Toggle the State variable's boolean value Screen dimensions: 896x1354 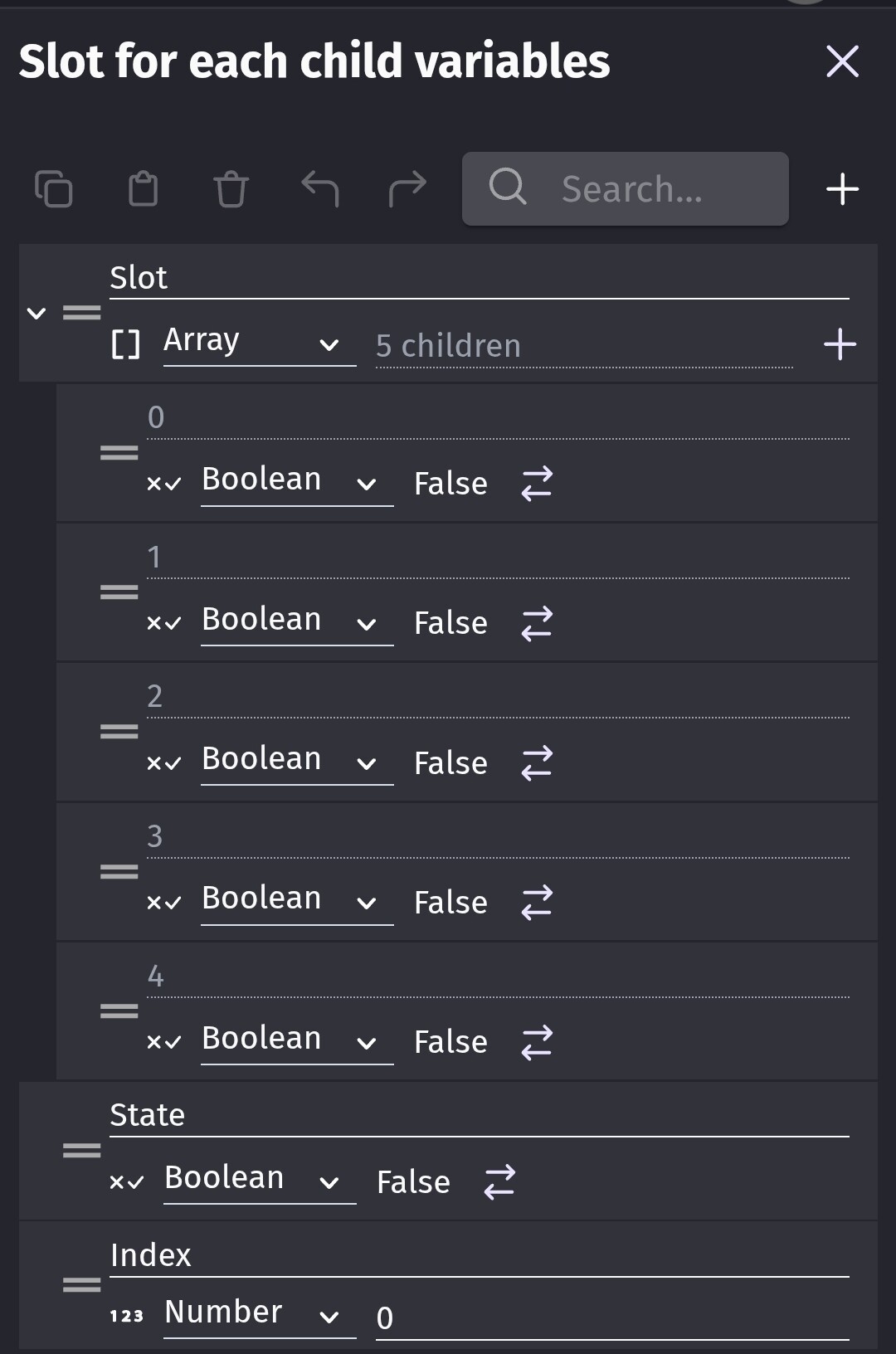point(499,1181)
